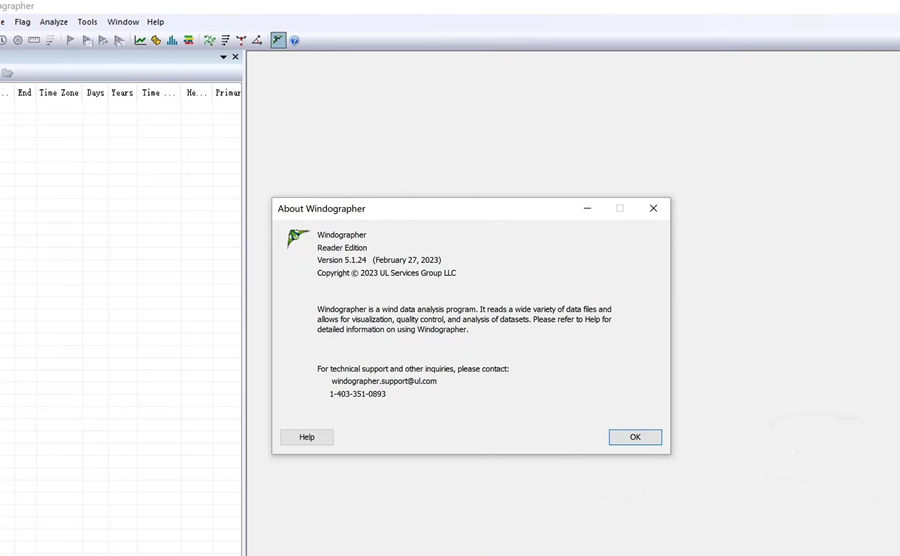
Task: Open the green scatter plot tool
Action: point(210,40)
